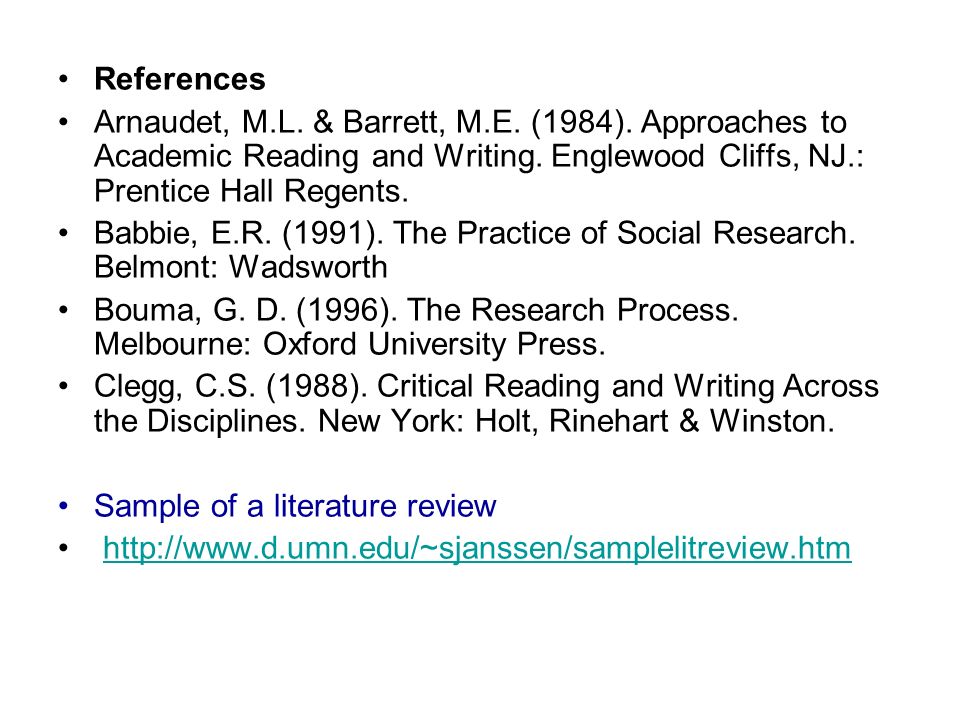Click the Melbourne: Oxford University Press text

350,344
